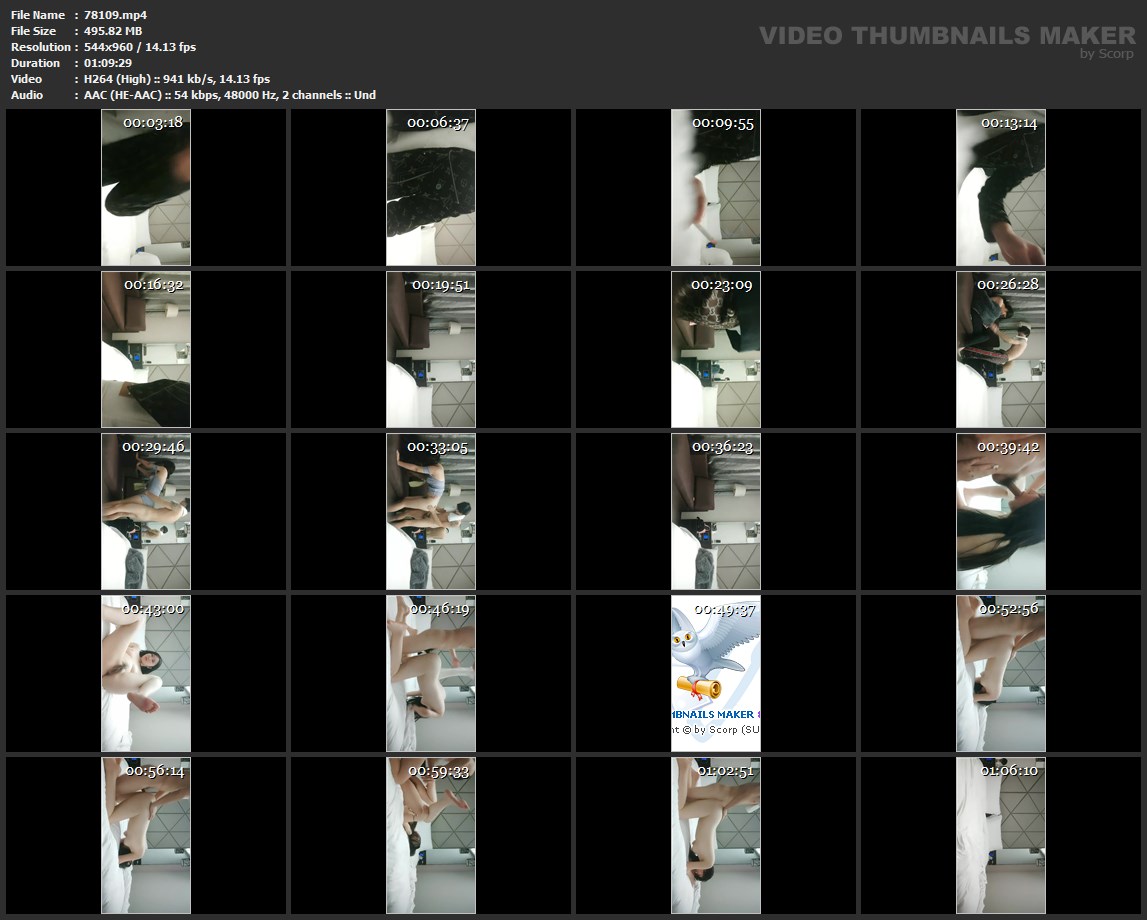The width and height of the screenshot is (1147, 920).
Task: Select the frame marked 00:06:37
Action: click(431, 188)
